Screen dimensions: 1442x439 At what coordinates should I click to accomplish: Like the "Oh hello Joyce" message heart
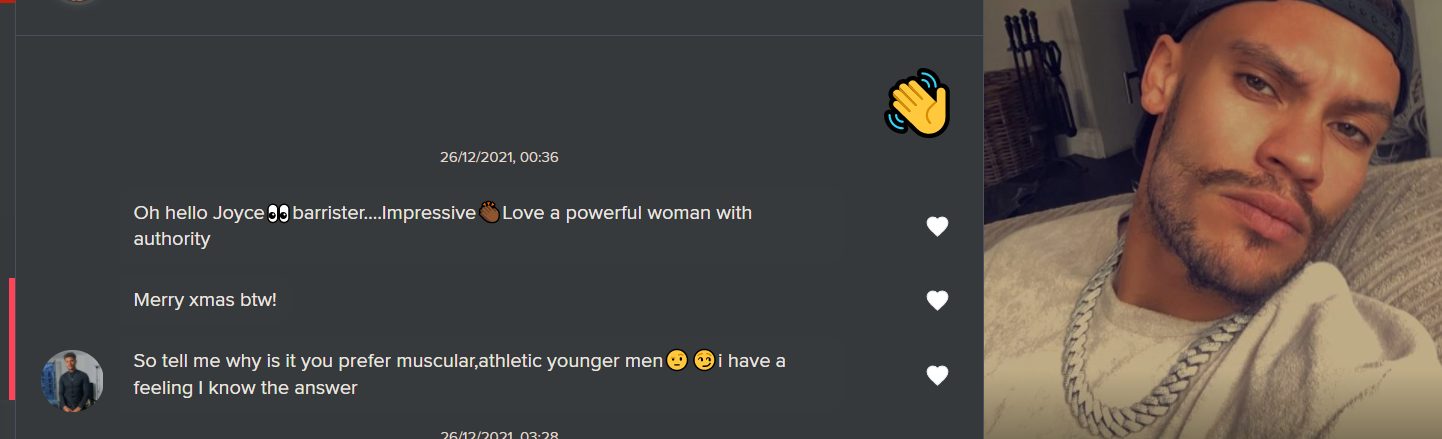(x=937, y=227)
